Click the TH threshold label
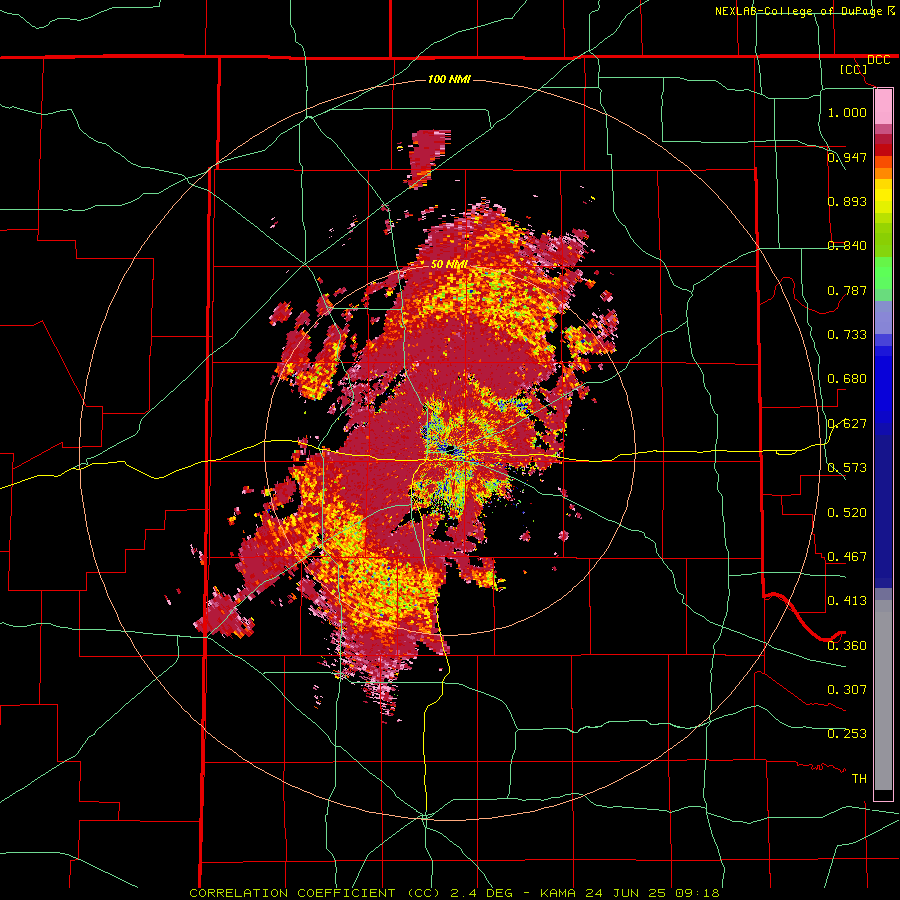The image size is (900, 900). (859, 778)
